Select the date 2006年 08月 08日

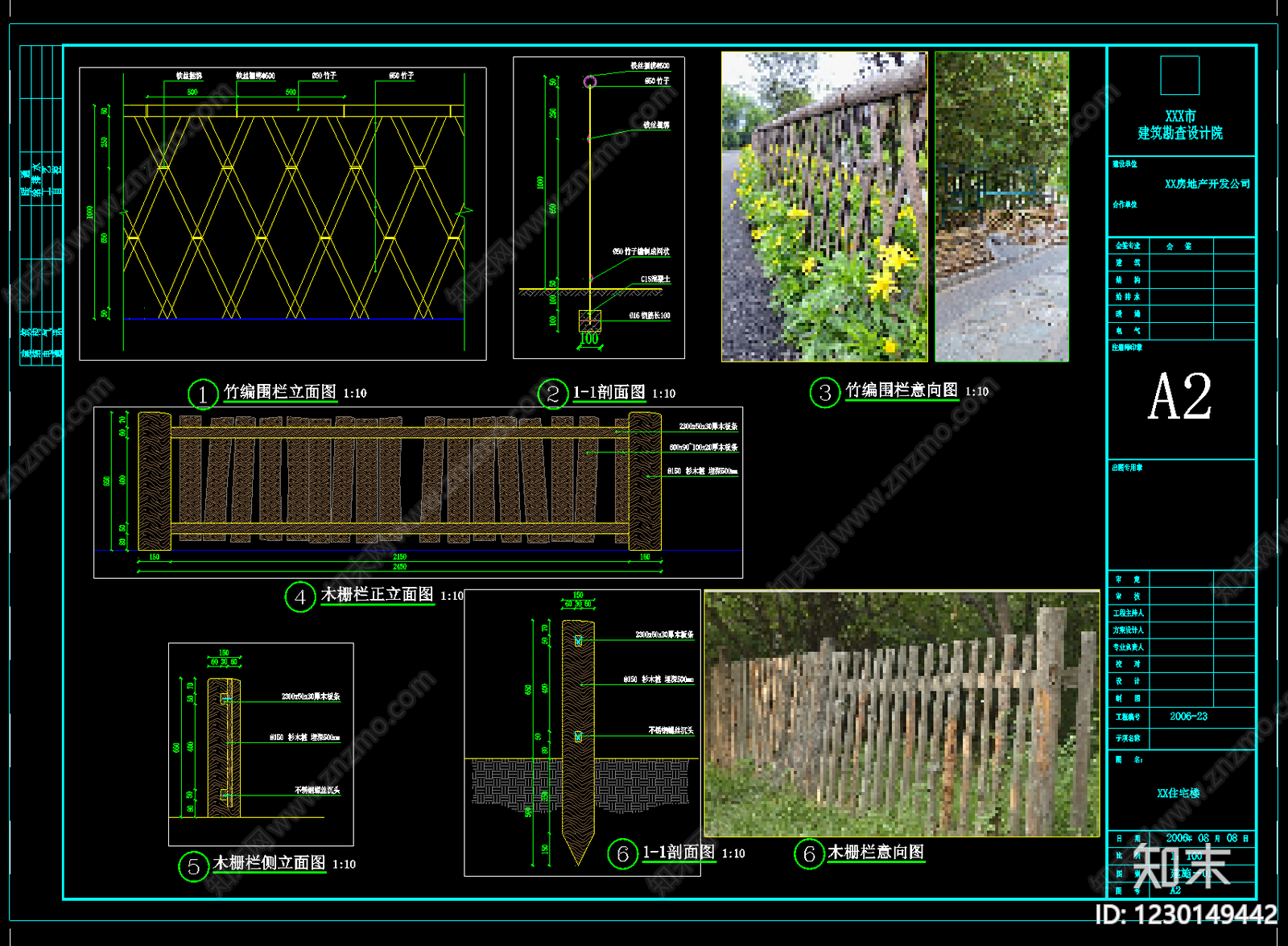pyautogui.click(x=1206, y=838)
